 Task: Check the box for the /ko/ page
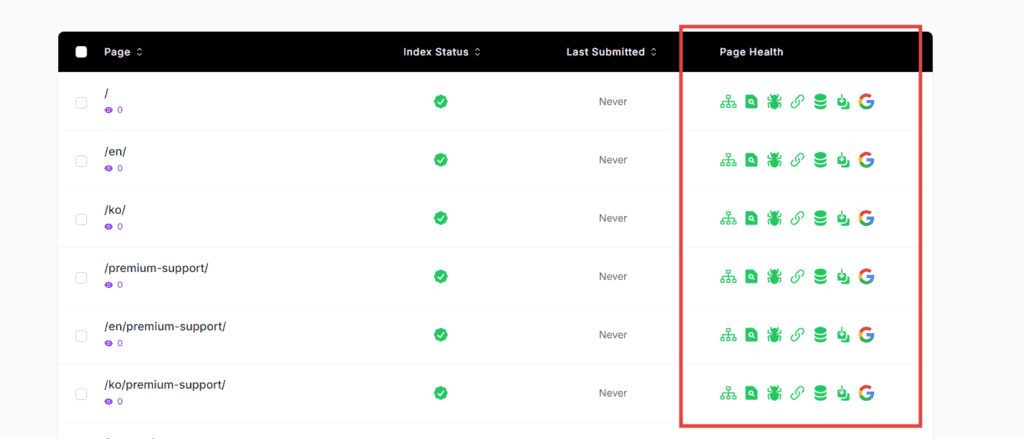[x=81, y=219]
